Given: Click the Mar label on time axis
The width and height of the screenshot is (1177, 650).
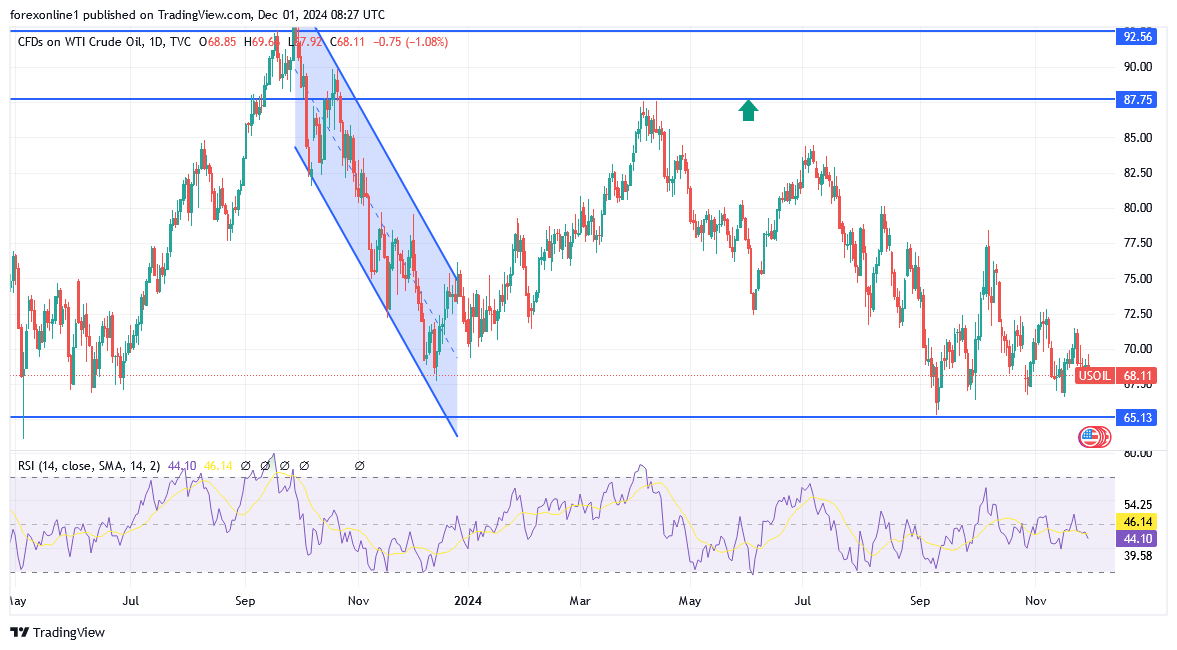Looking at the screenshot, I should click(x=580, y=602).
